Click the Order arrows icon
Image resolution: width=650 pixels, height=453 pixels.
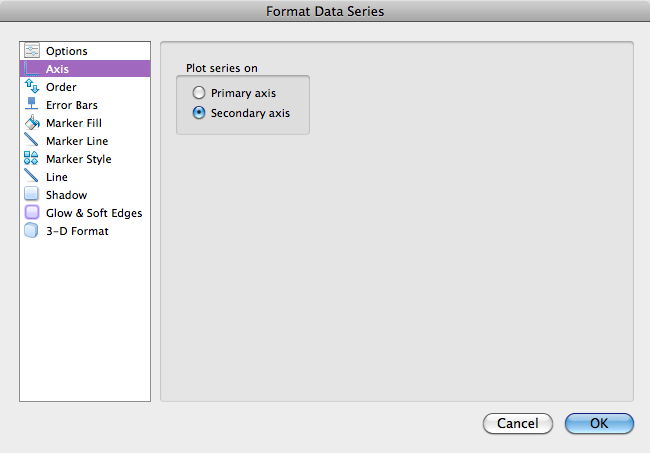(x=31, y=87)
